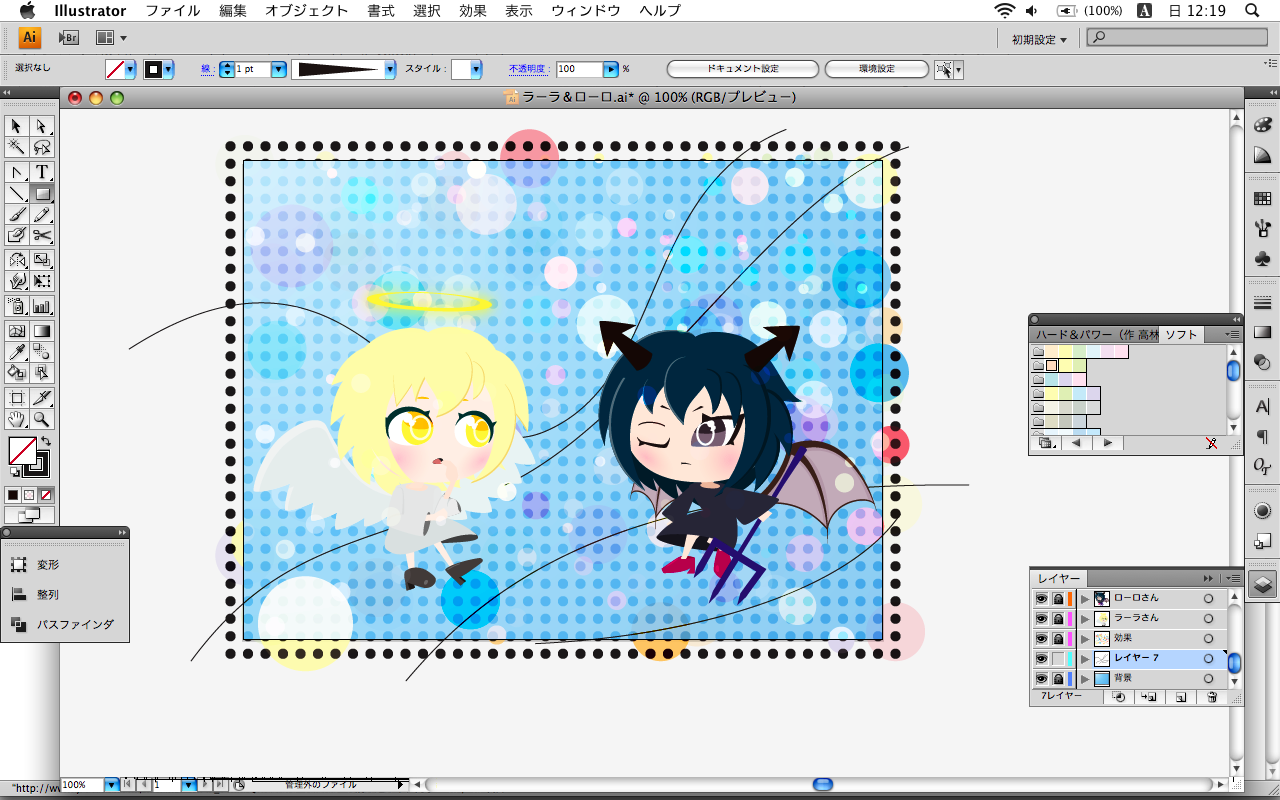Choose the Rectangle tool
The width and height of the screenshot is (1280, 800).
point(42,193)
